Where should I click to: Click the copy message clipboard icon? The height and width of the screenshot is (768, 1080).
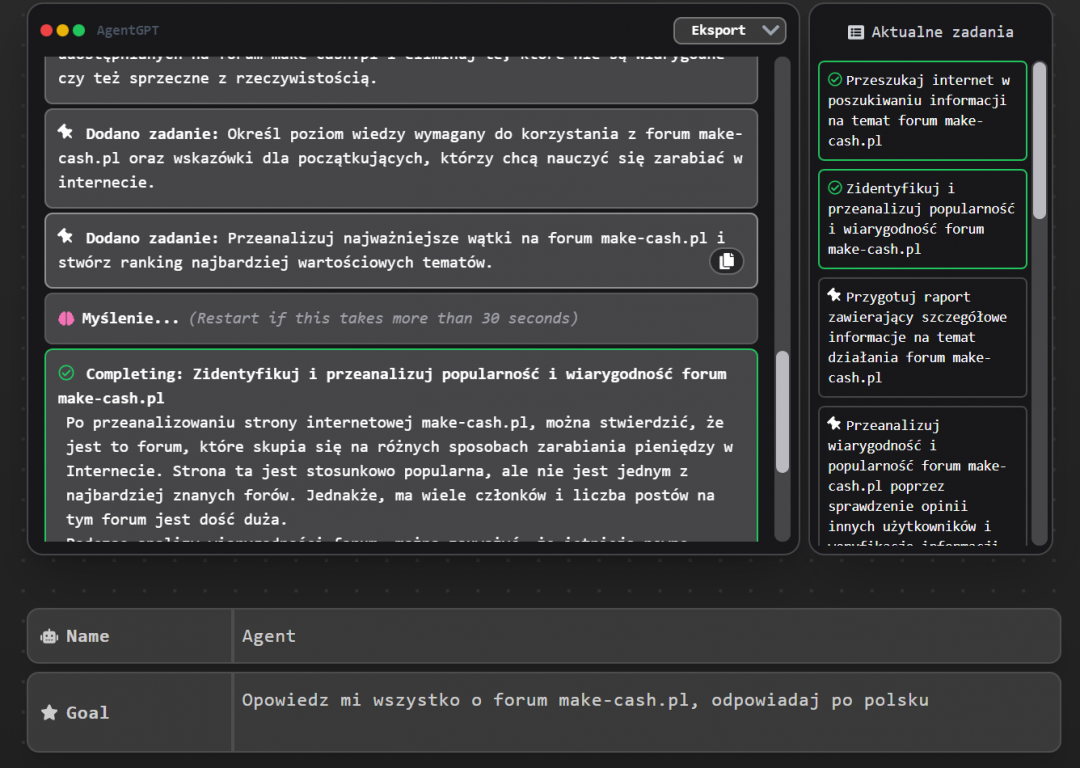click(x=726, y=261)
